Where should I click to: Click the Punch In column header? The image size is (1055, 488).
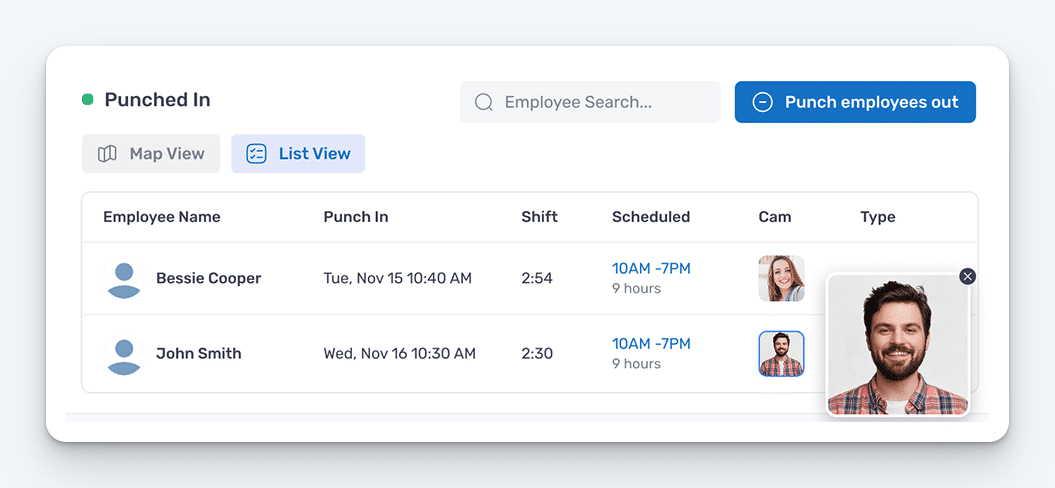pos(356,217)
